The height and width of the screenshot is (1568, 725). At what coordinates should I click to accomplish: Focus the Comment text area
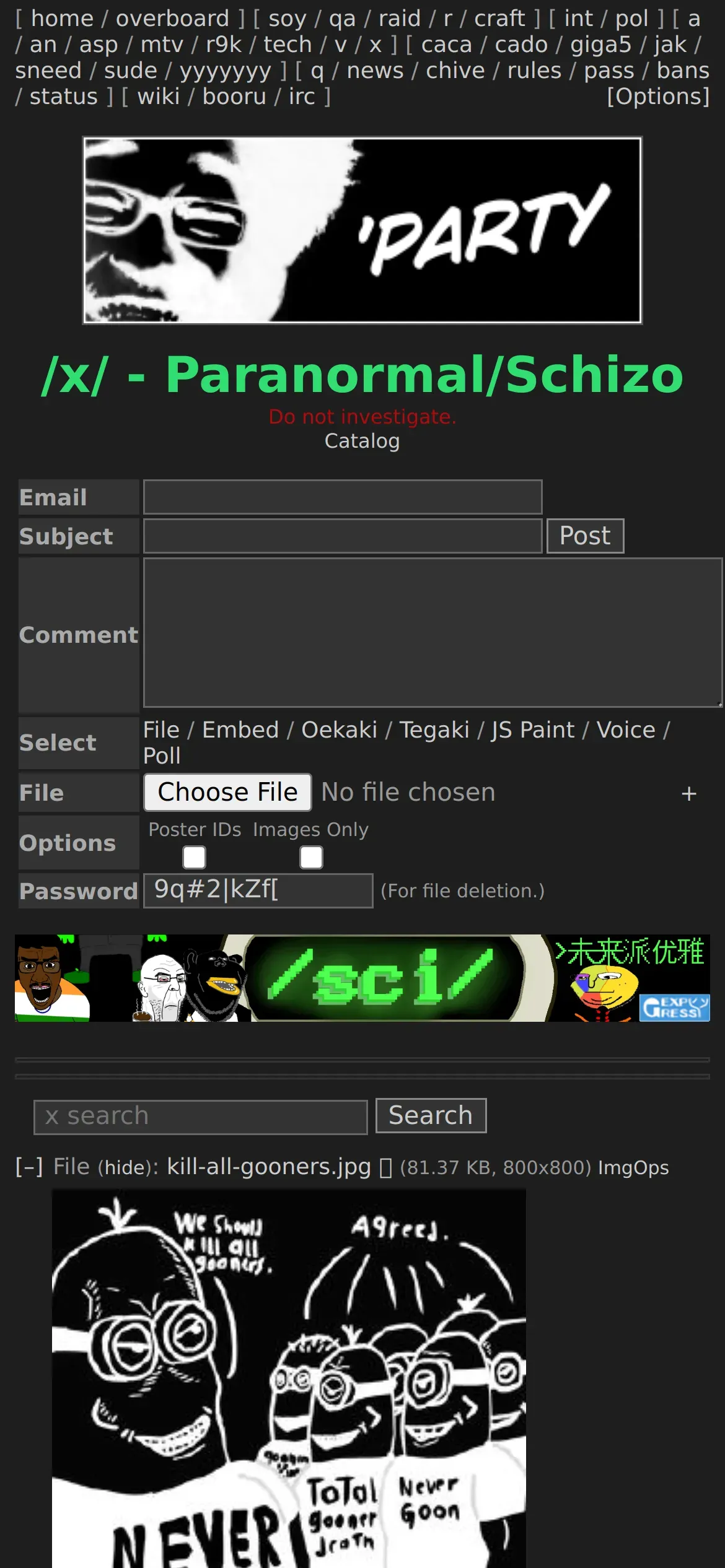click(x=433, y=632)
